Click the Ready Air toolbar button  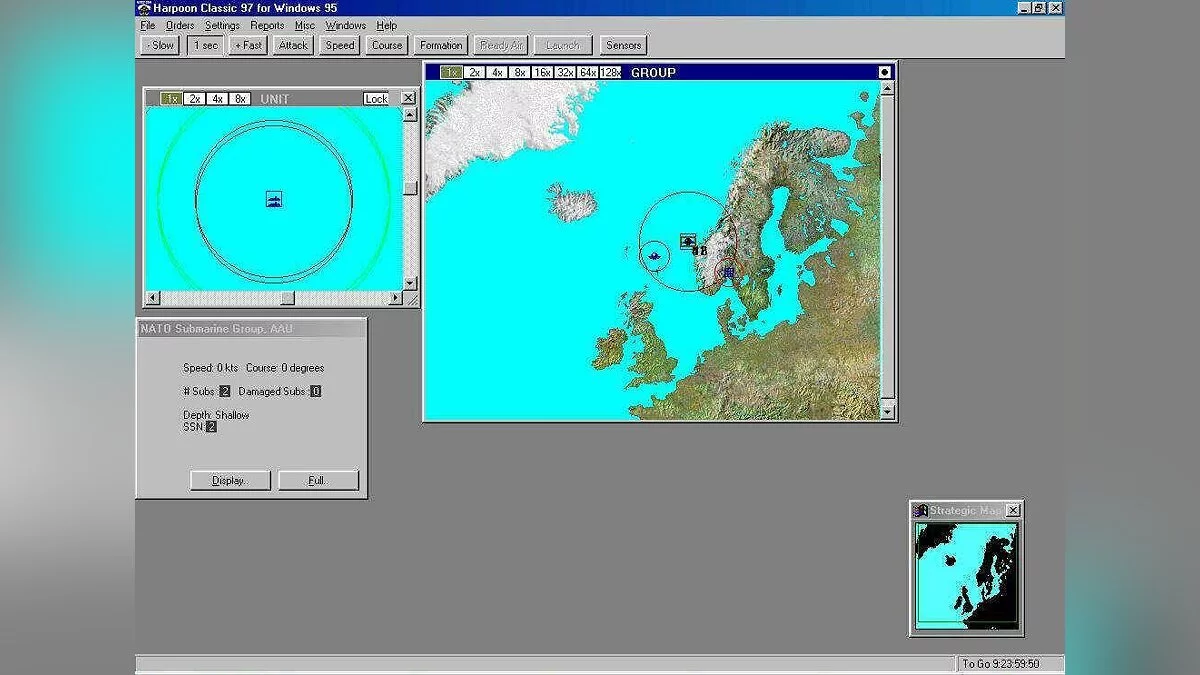(x=501, y=45)
